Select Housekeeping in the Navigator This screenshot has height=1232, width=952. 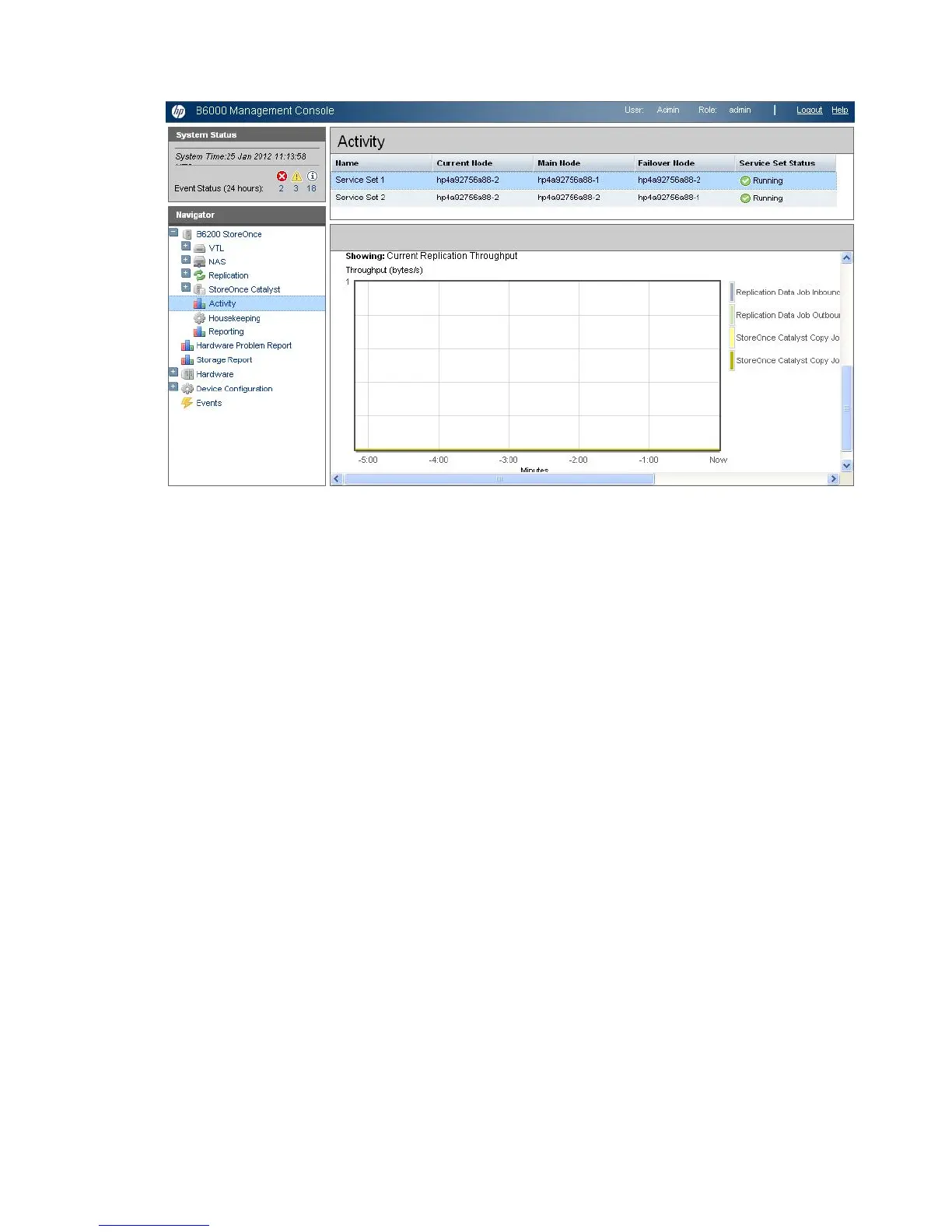234,318
